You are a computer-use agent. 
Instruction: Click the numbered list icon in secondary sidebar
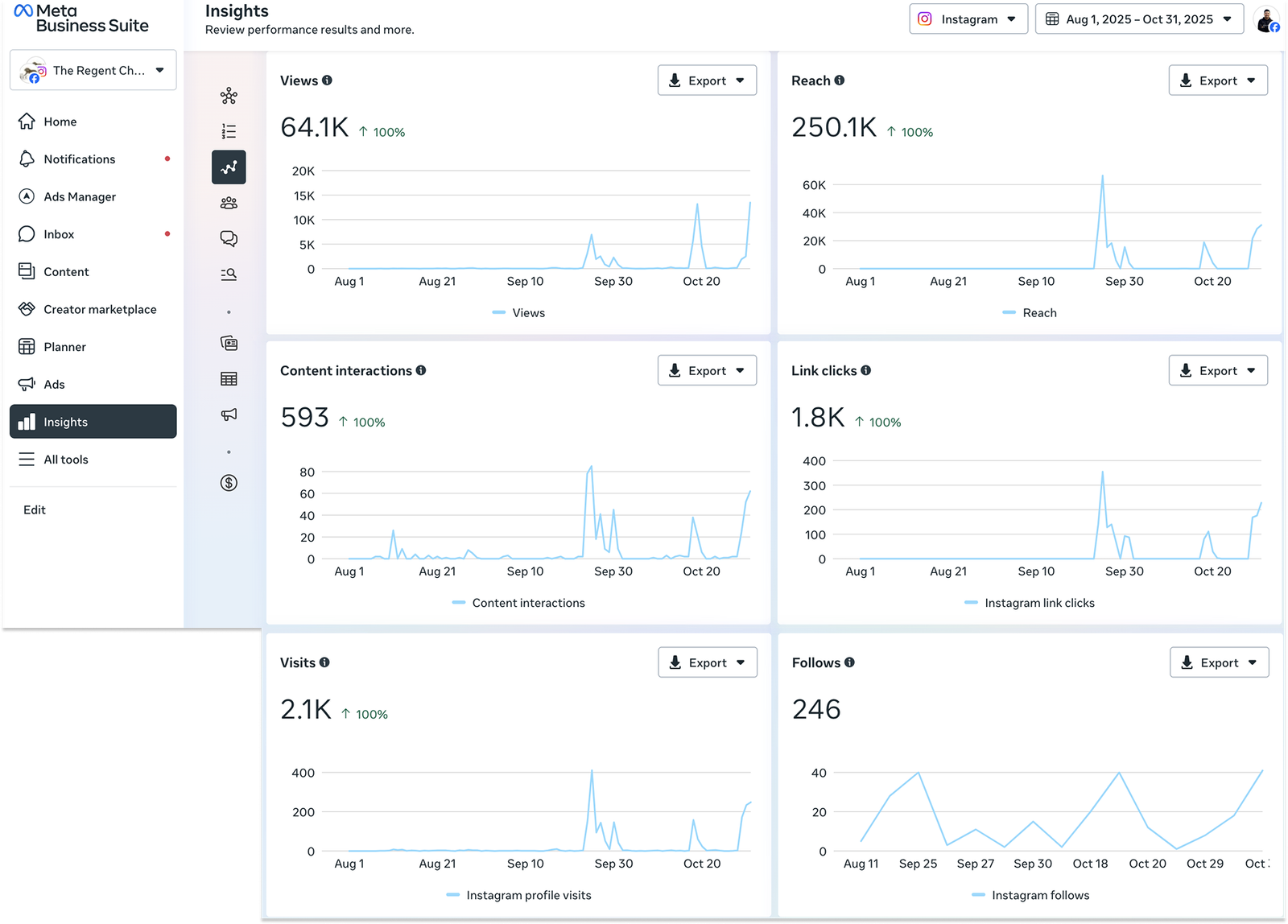(x=229, y=131)
